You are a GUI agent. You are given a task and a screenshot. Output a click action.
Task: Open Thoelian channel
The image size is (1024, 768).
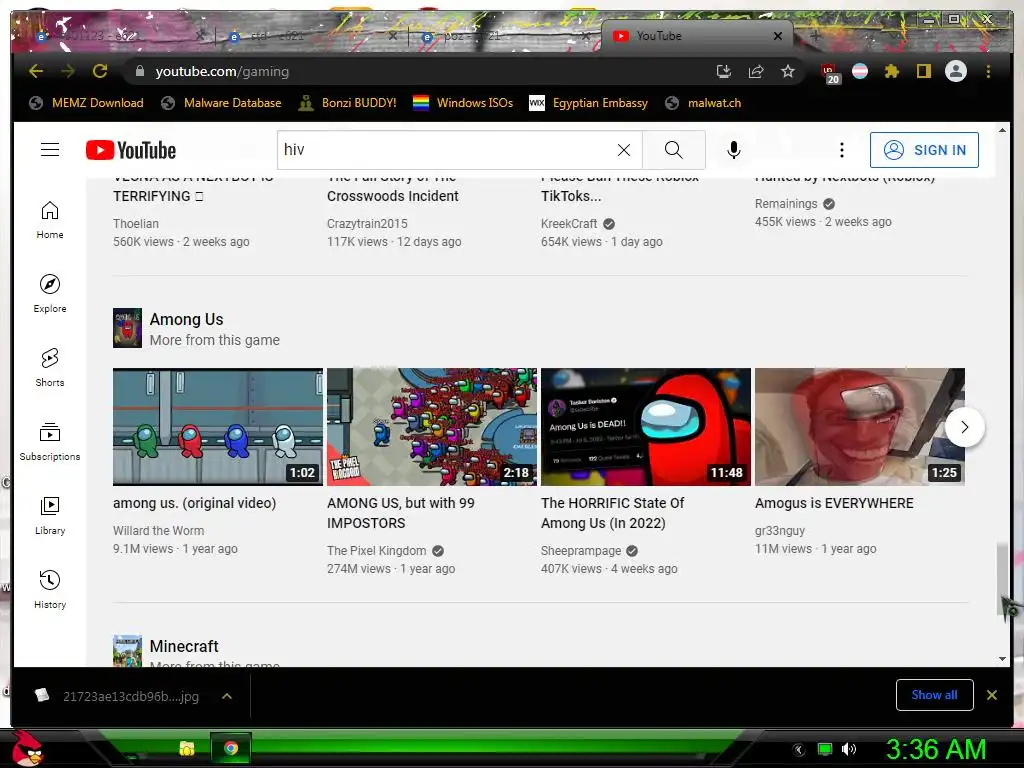click(x=136, y=223)
